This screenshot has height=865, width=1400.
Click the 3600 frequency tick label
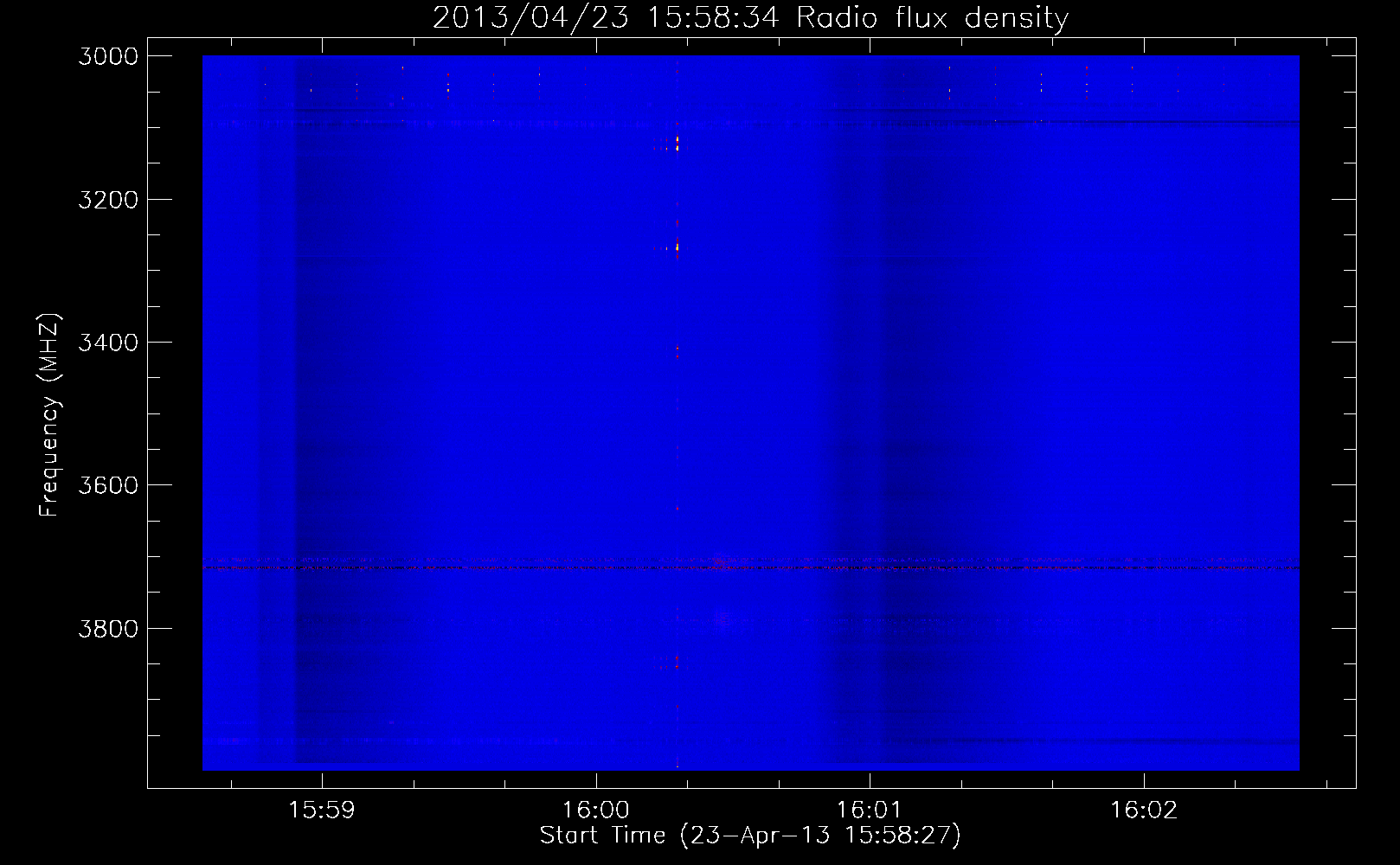[x=108, y=485]
